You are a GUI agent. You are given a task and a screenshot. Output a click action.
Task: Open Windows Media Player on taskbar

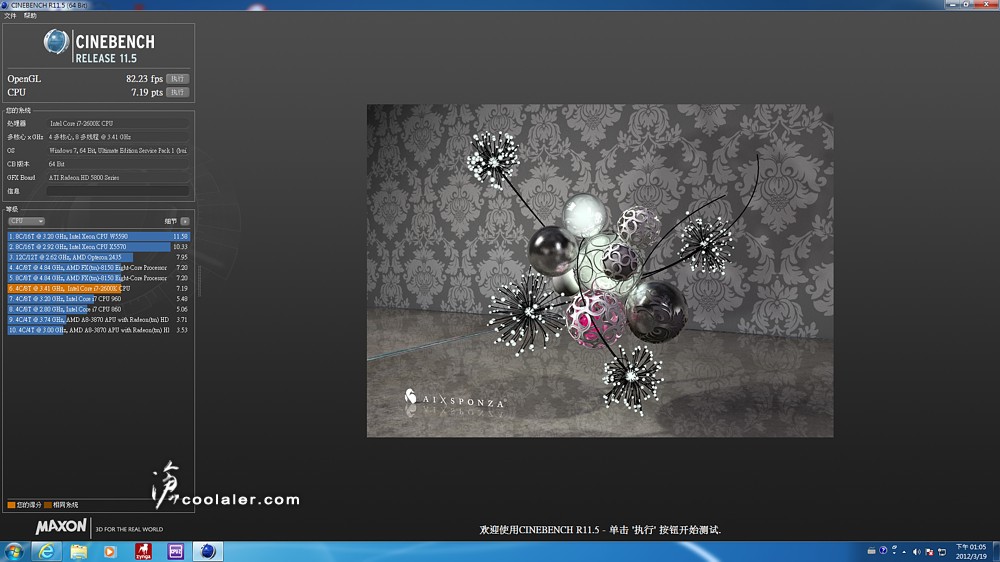click(110, 551)
